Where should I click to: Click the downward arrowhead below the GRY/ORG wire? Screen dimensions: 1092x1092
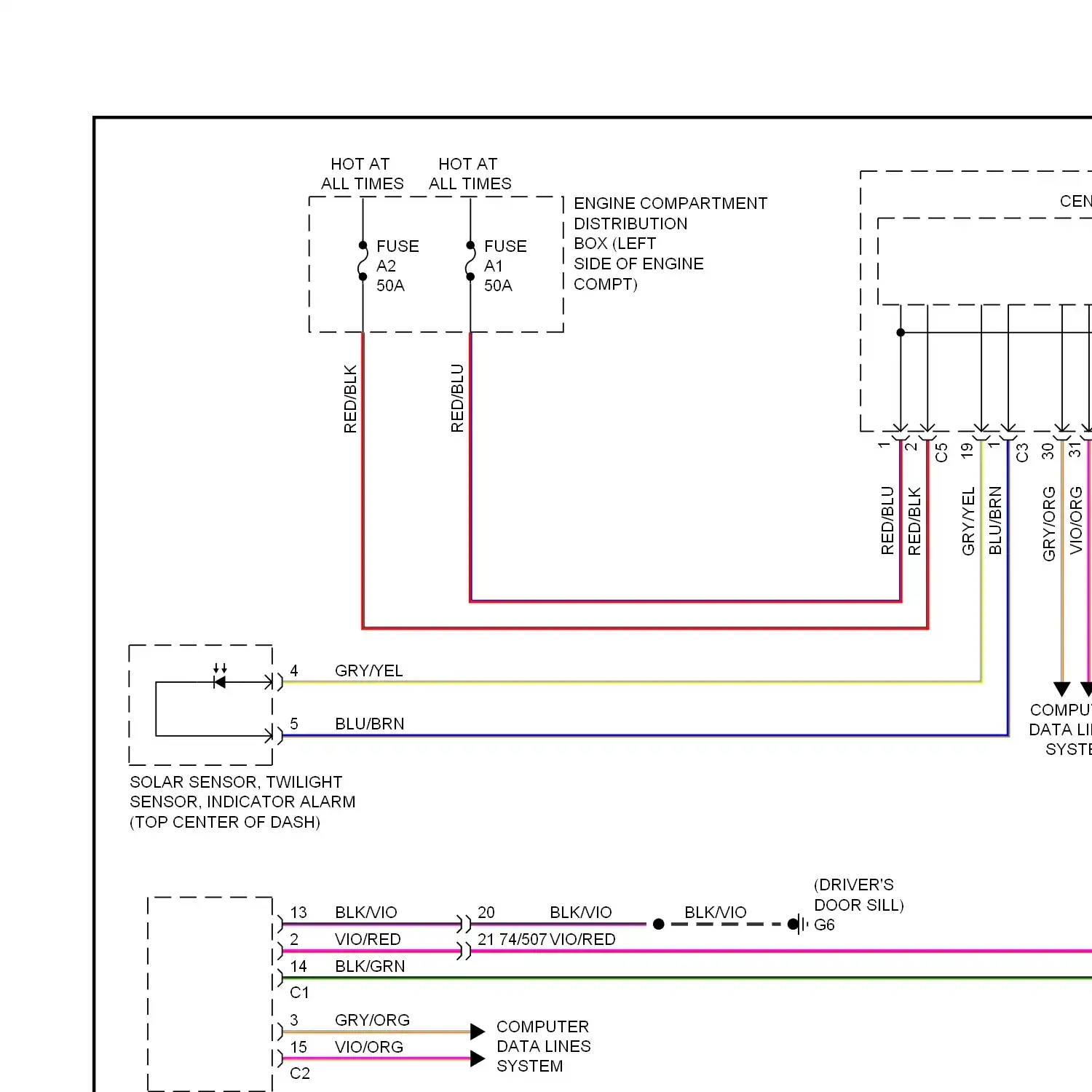[1062, 689]
